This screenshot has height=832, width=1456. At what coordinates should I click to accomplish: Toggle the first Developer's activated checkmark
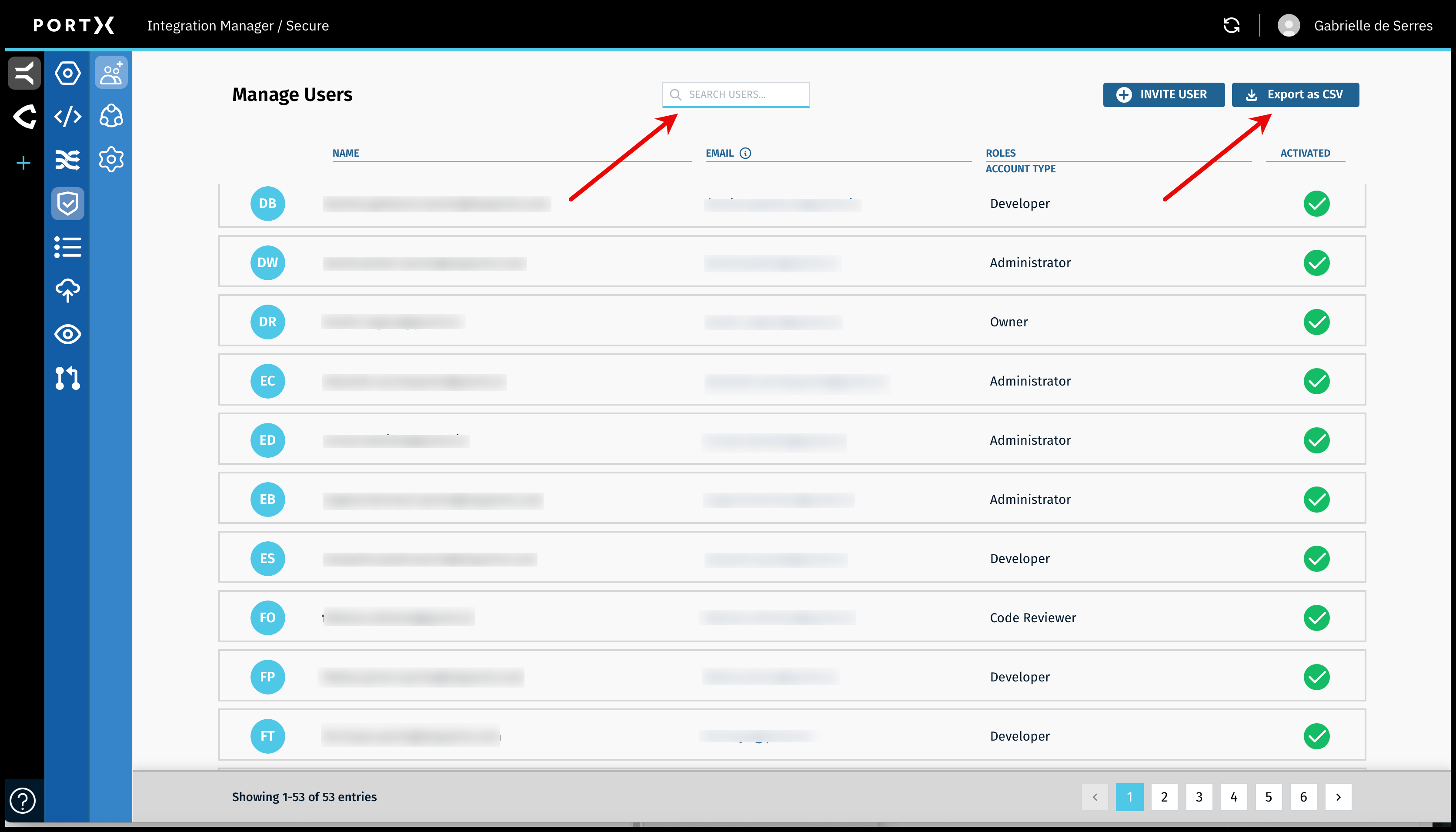click(1318, 203)
